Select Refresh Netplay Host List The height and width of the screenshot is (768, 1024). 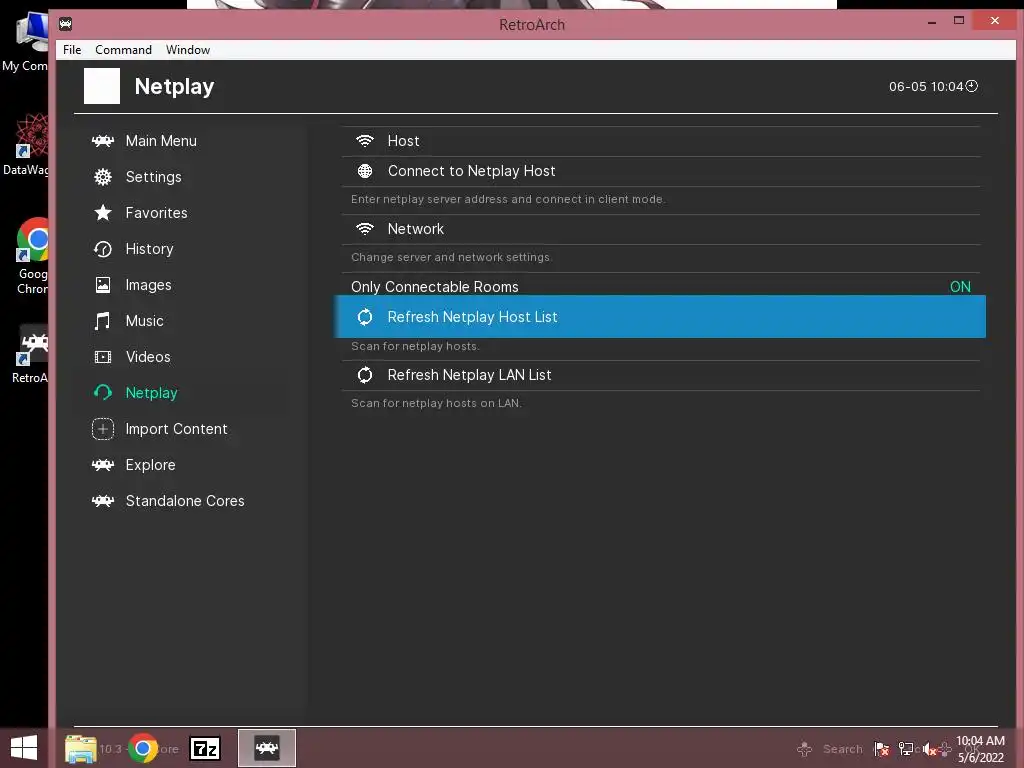[x=660, y=317]
